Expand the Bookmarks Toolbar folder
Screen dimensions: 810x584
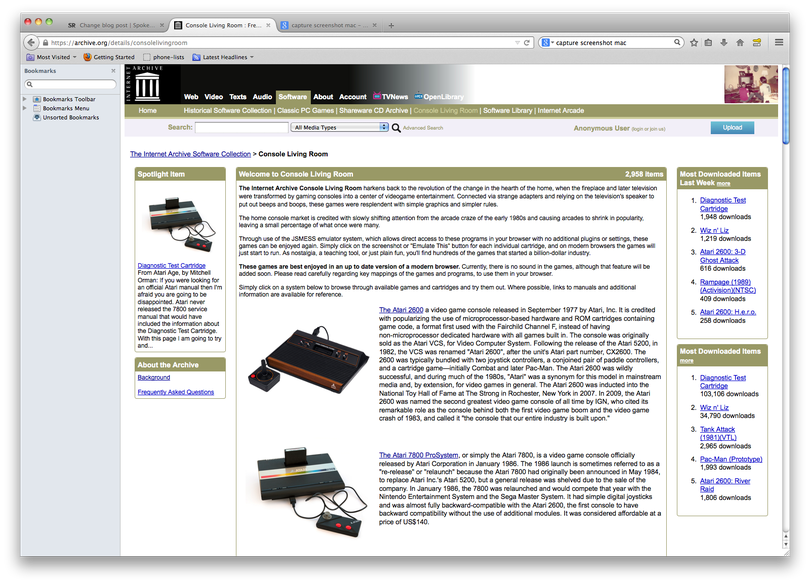point(24,99)
